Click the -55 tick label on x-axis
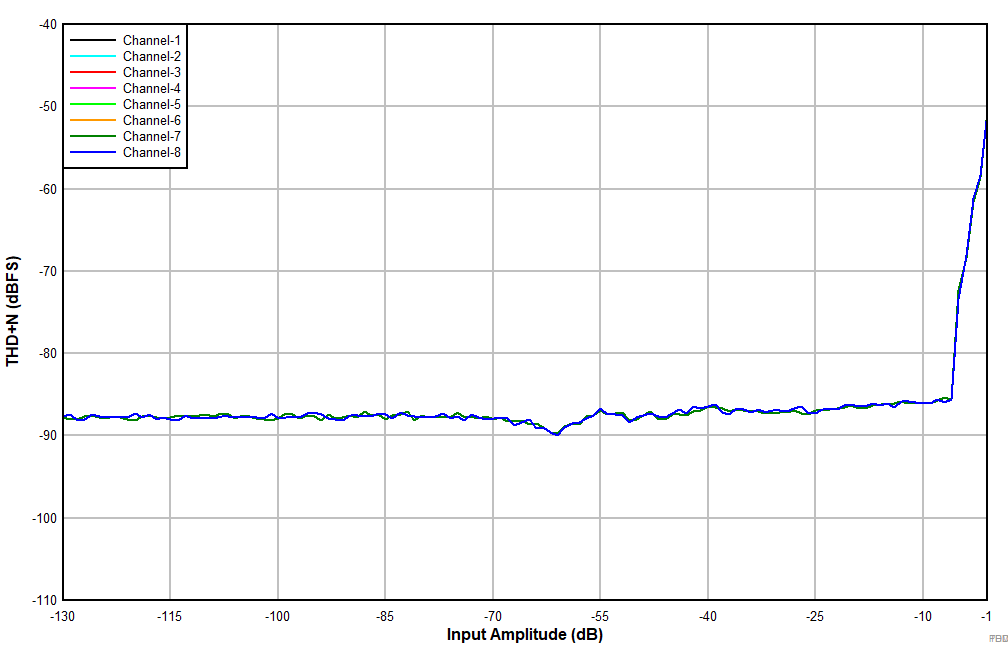1008x652 pixels. [x=600, y=614]
